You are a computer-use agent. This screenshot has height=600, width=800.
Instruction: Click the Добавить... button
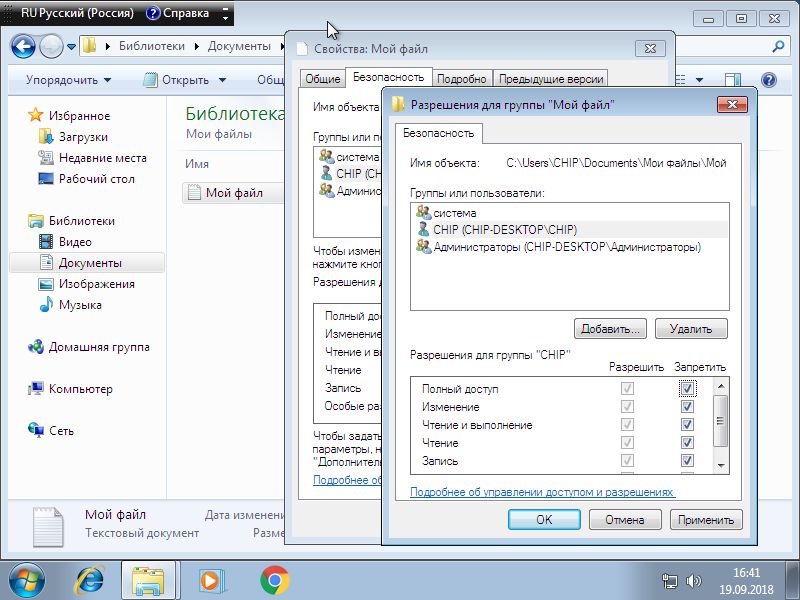(610, 329)
